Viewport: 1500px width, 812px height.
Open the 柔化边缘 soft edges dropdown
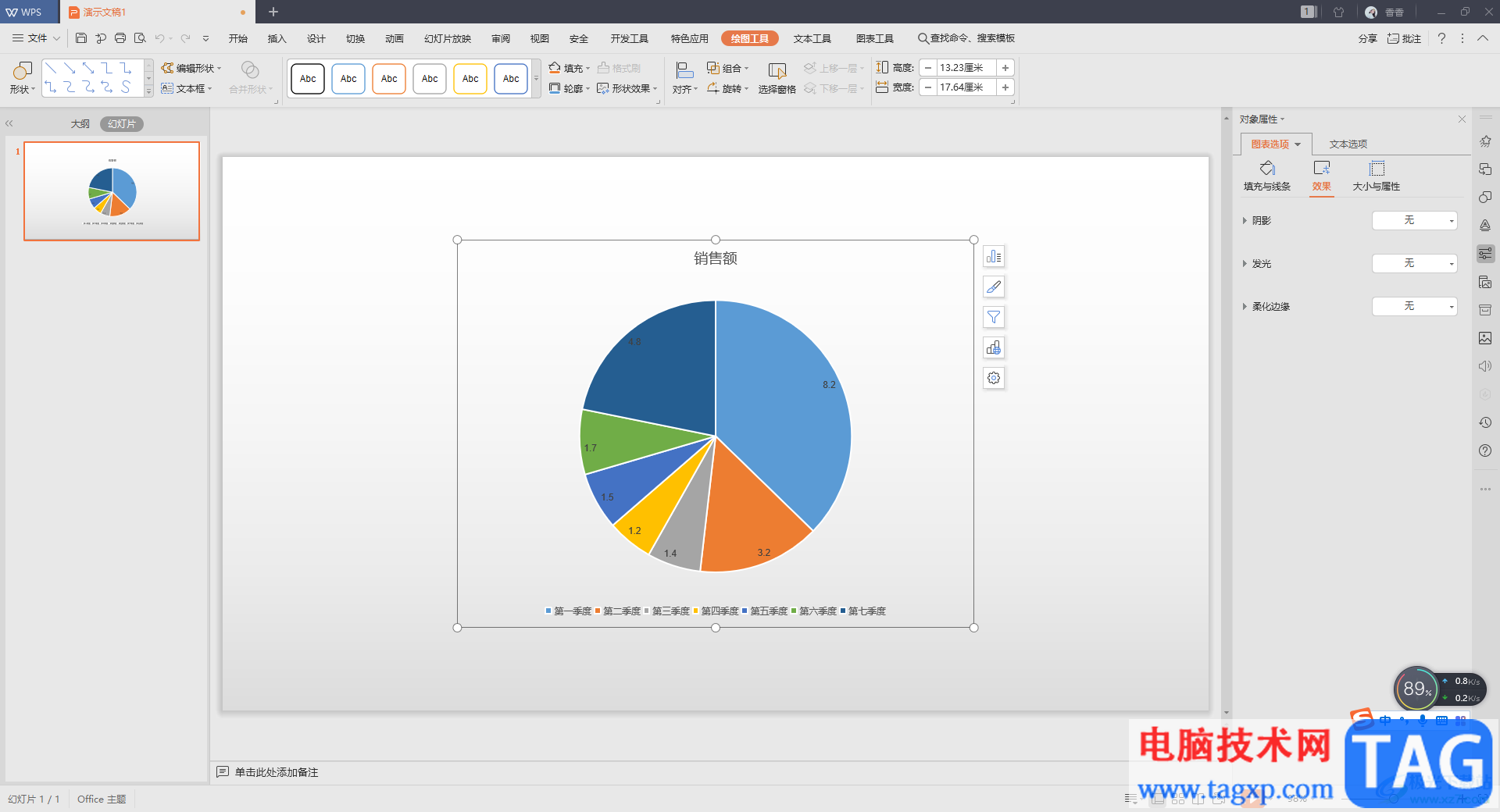(x=1415, y=307)
